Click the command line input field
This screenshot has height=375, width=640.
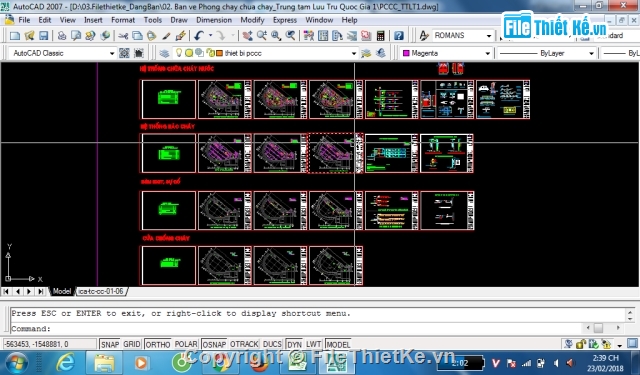coord(297,328)
